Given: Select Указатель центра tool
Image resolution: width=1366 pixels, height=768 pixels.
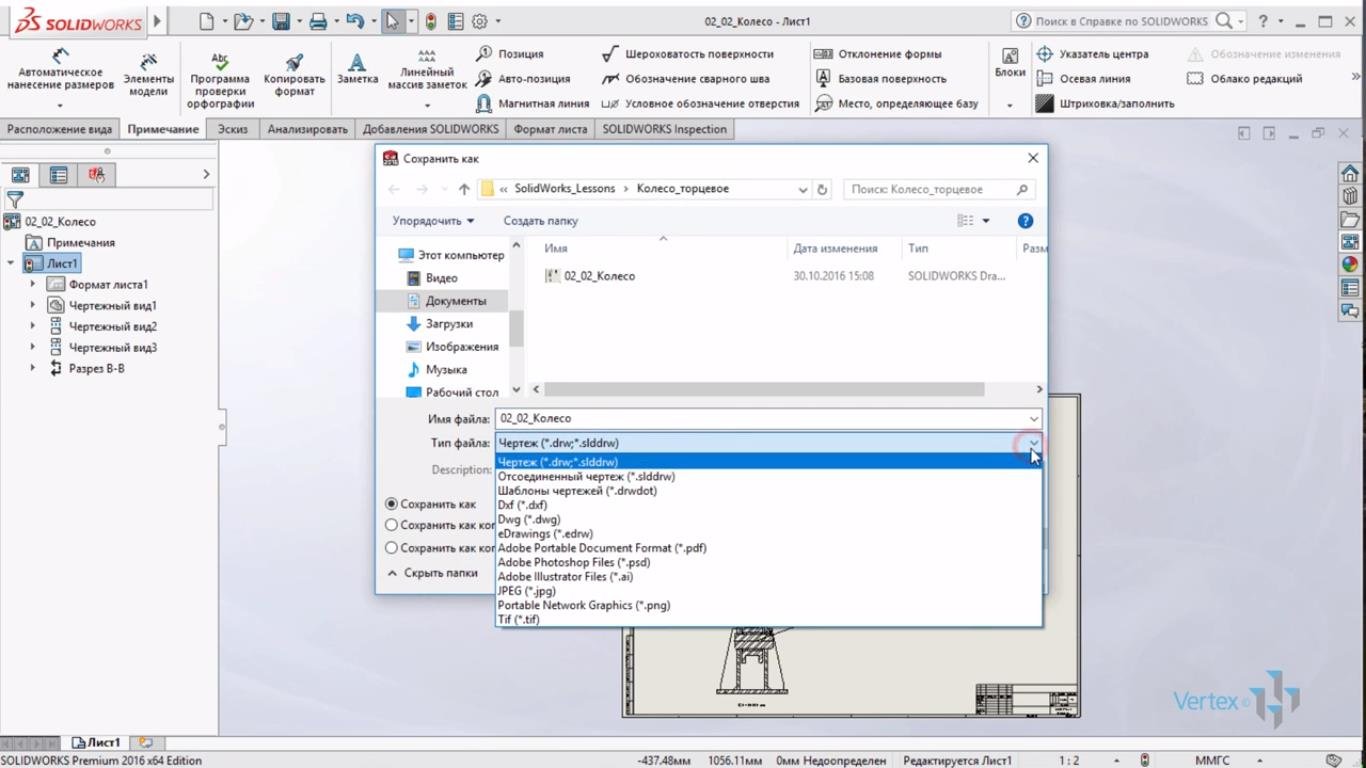Looking at the screenshot, I should (x=1092, y=54).
